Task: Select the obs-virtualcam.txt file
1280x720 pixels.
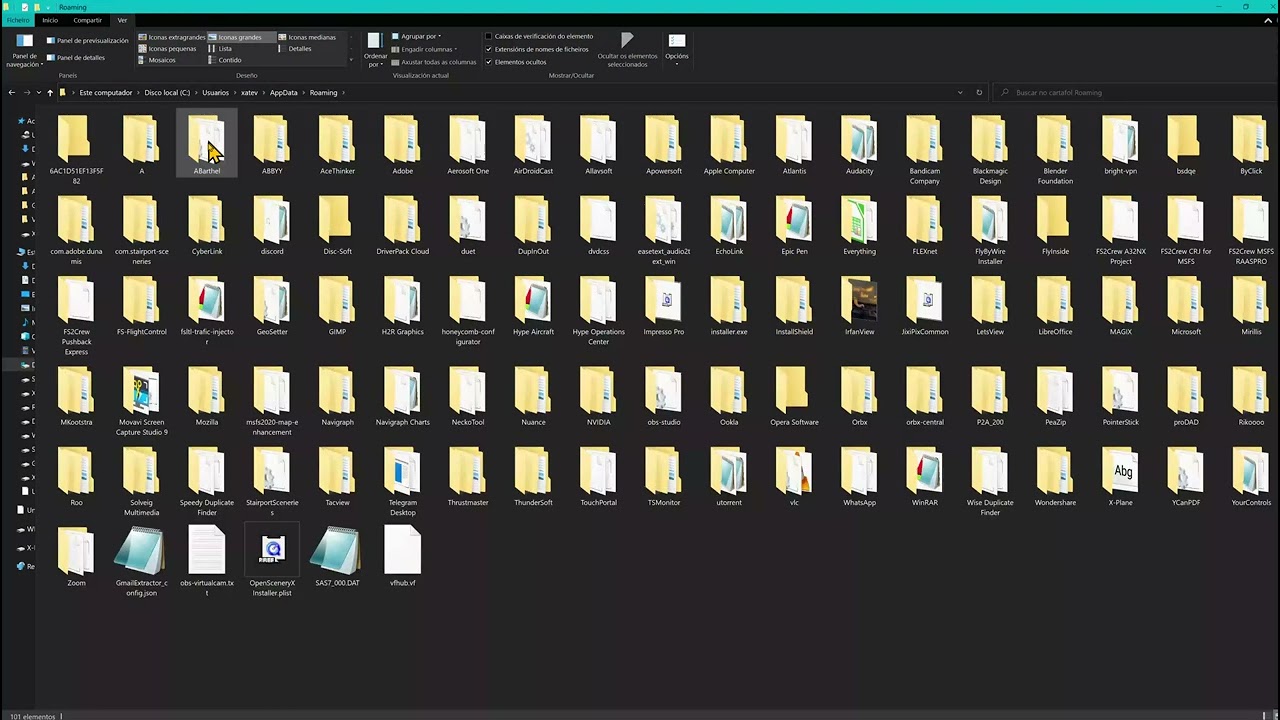Action: (207, 562)
